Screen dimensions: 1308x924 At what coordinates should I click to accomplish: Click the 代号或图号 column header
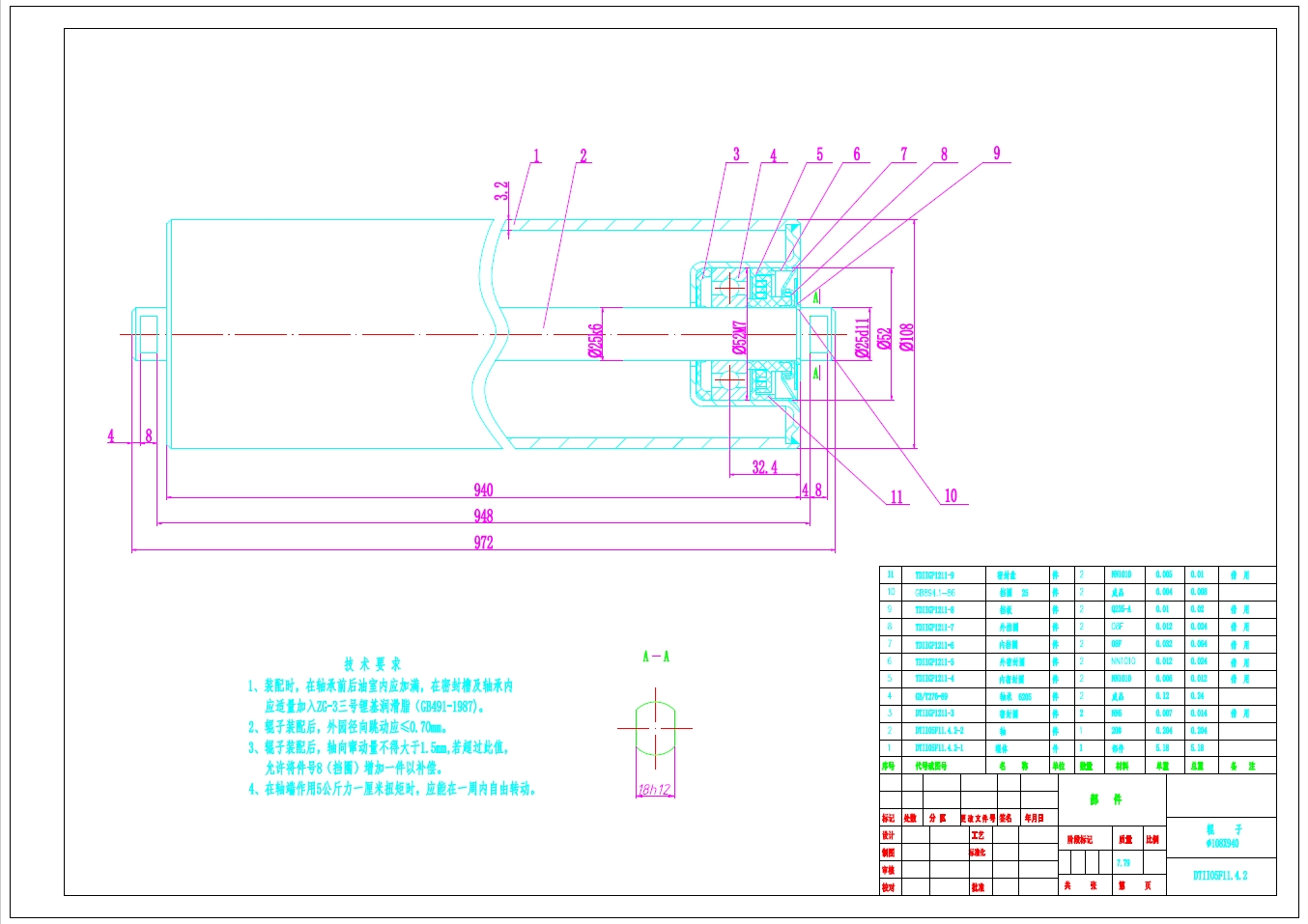[x=930, y=766]
